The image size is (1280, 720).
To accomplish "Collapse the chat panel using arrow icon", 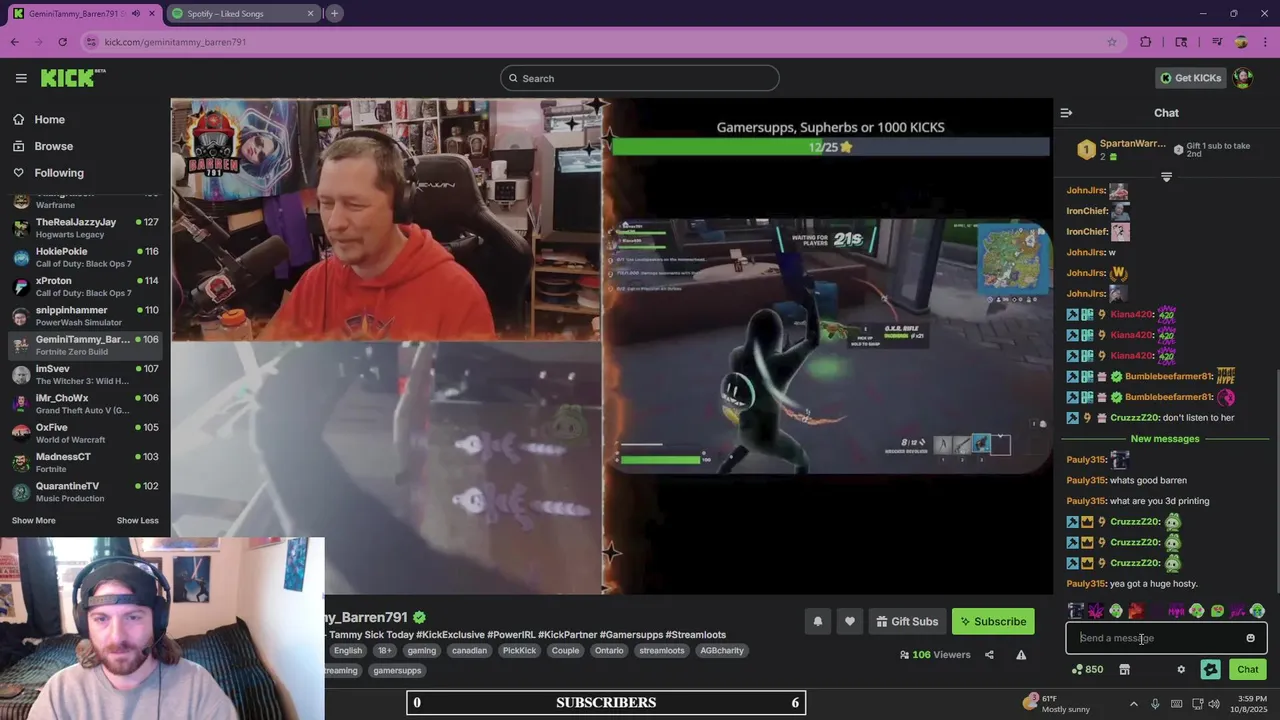I will [x=1066, y=113].
